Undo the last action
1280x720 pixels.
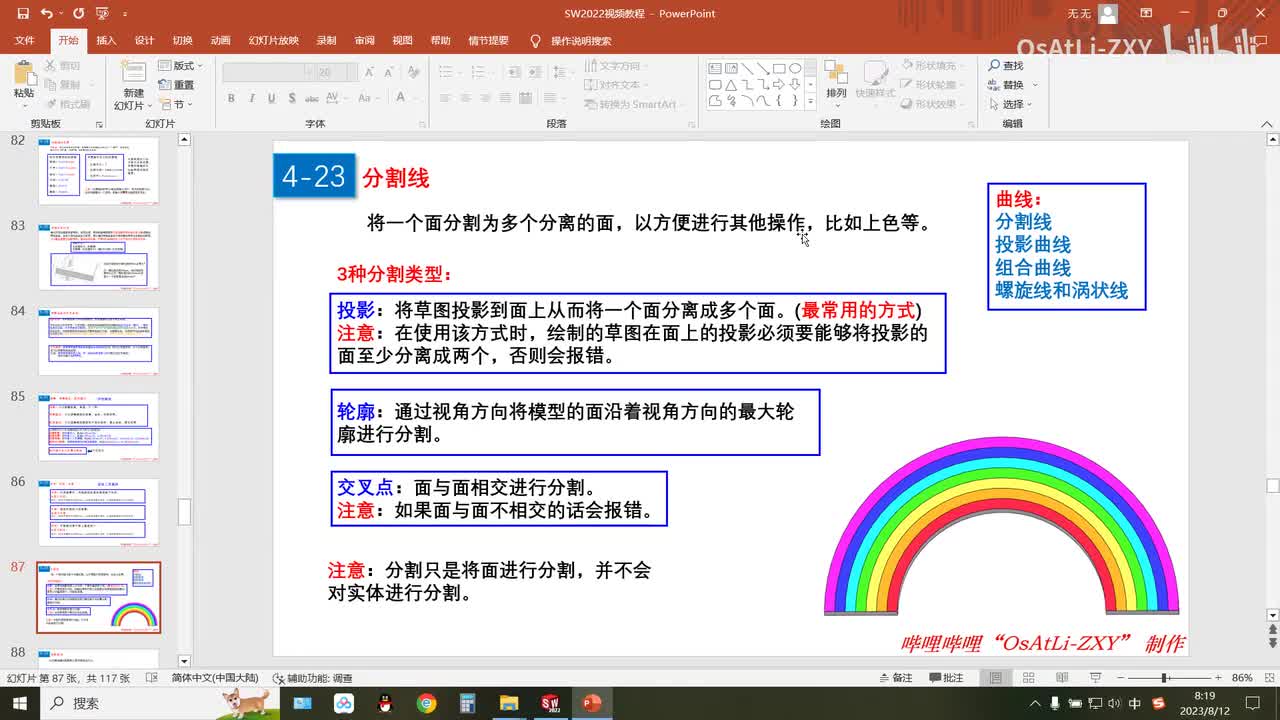click(x=47, y=14)
